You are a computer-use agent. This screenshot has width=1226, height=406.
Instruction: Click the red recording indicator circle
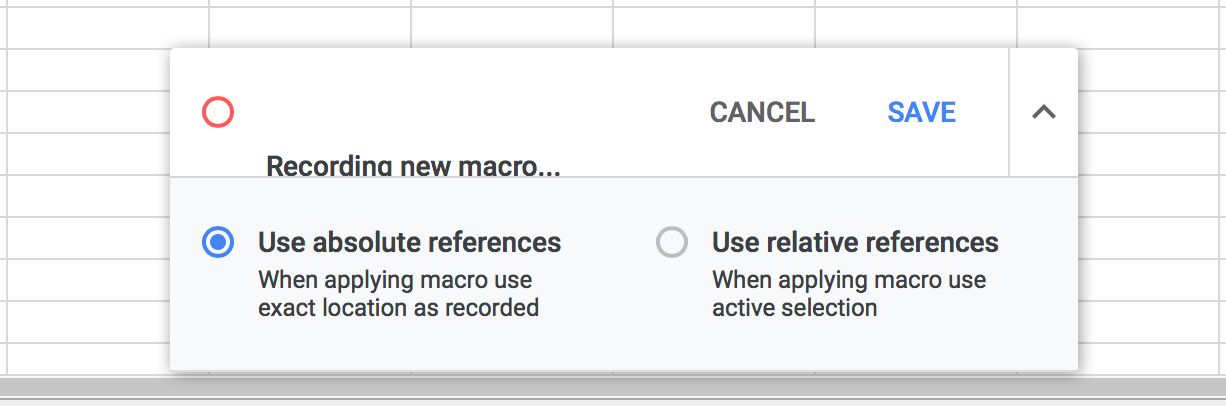point(218,112)
